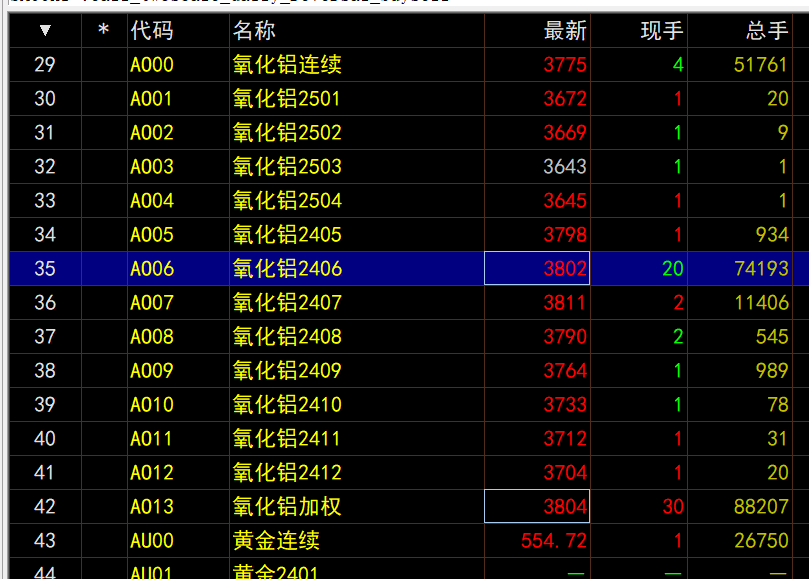Image resolution: width=809 pixels, height=579 pixels.
Task: Click code A012
Action: (x=152, y=473)
